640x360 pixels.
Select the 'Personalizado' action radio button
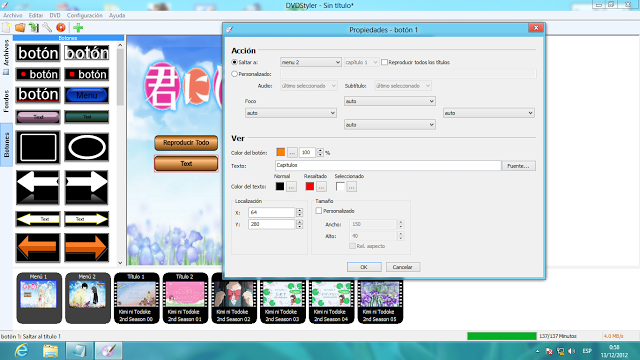234,74
